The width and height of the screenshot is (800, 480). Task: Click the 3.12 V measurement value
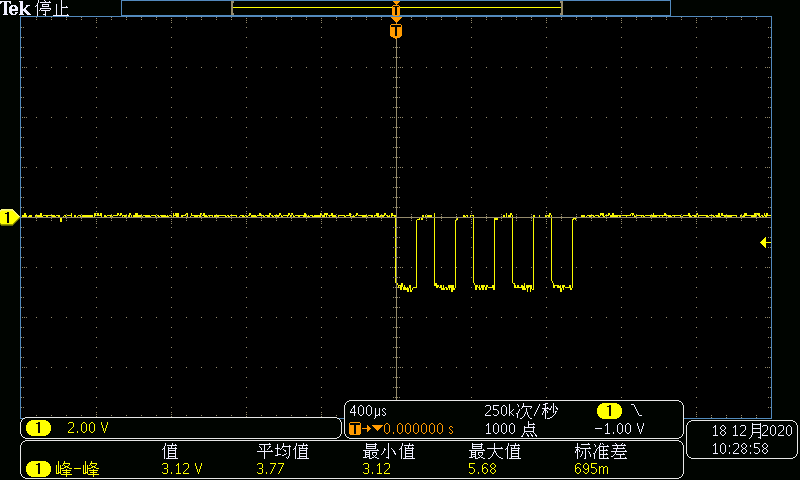click(x=182, y=469)
